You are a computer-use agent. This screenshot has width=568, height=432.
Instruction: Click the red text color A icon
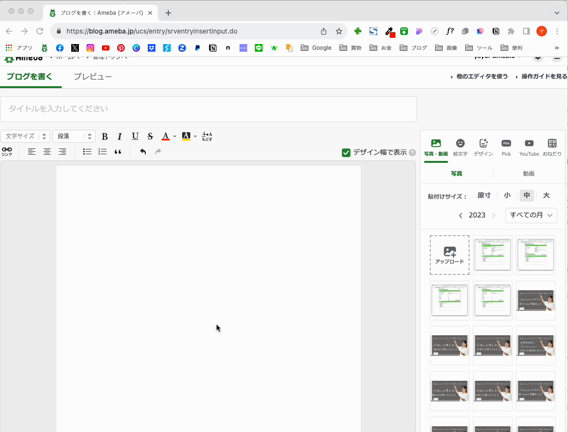click(x=166, y=136)
